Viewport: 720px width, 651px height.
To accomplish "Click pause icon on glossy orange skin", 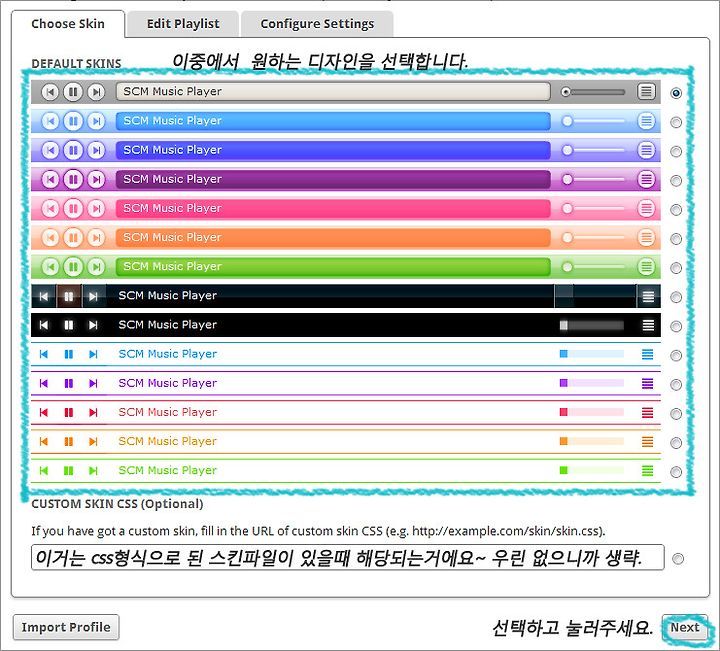I will 73,238.
